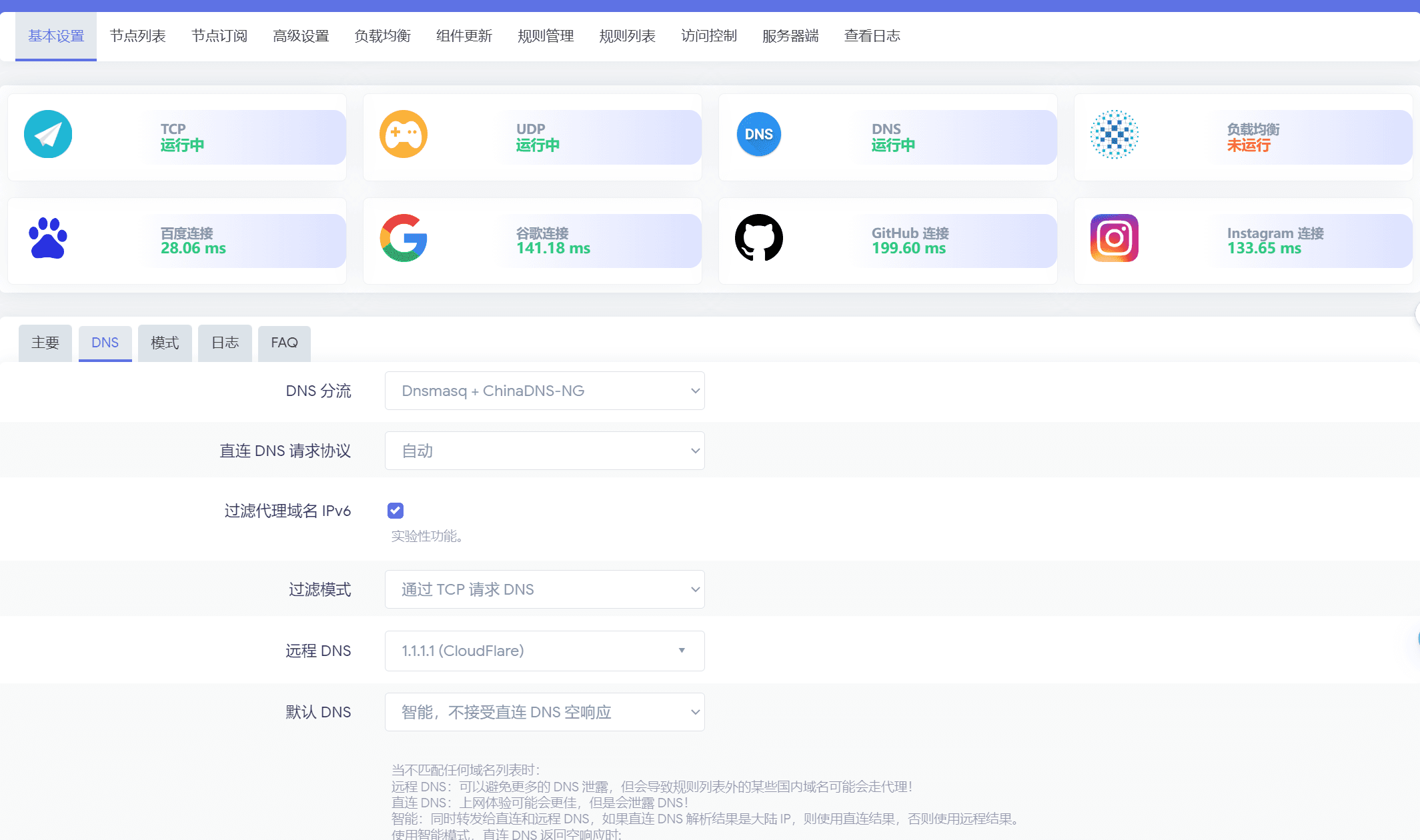Image resolution: width=1420 pixels, height=840 pixels.
Task: Click the TCP paper plane status icon
Action: pos(48,134)
